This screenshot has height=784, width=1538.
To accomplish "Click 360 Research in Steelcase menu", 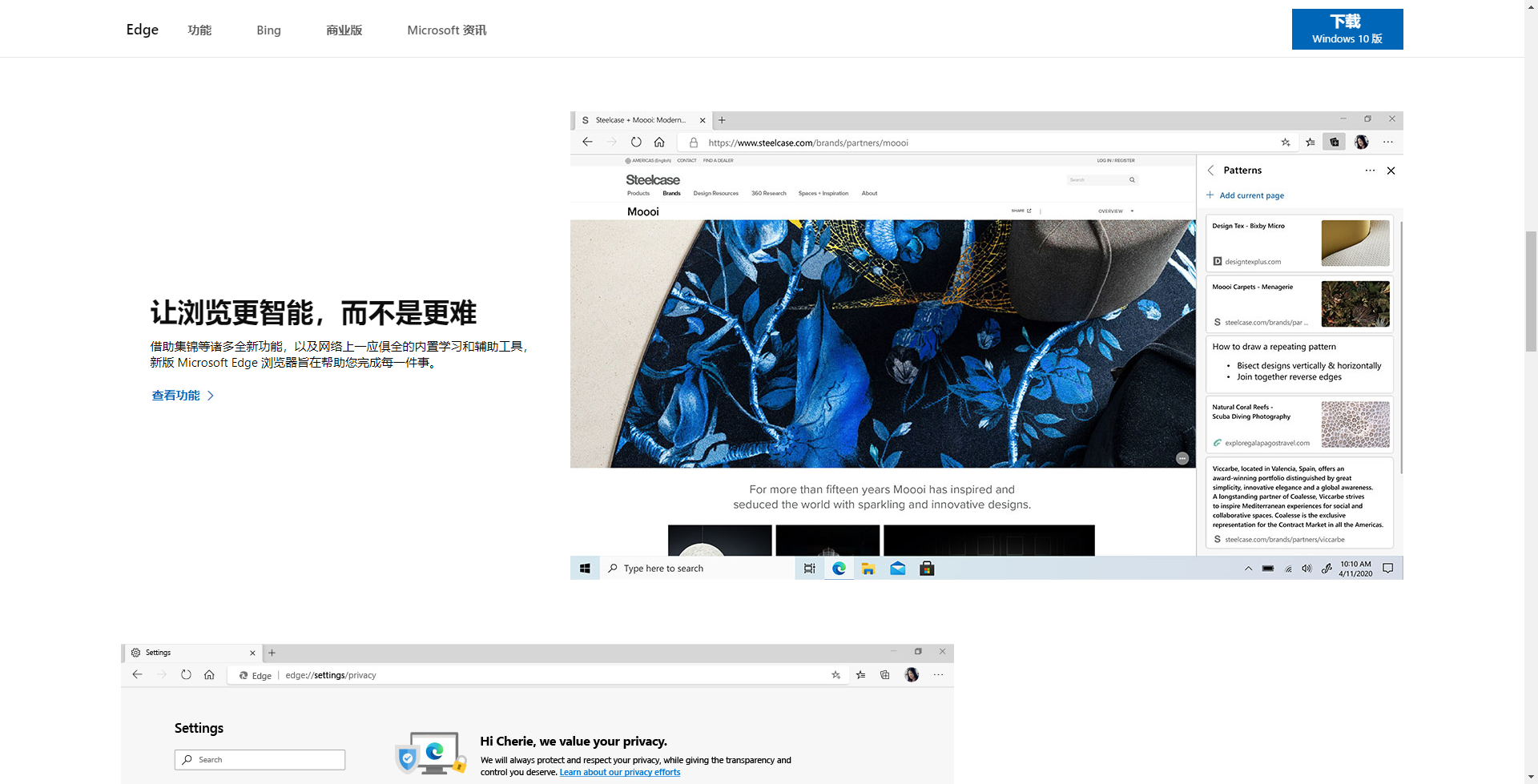I will pyautogui.click(x=769, y=194).
